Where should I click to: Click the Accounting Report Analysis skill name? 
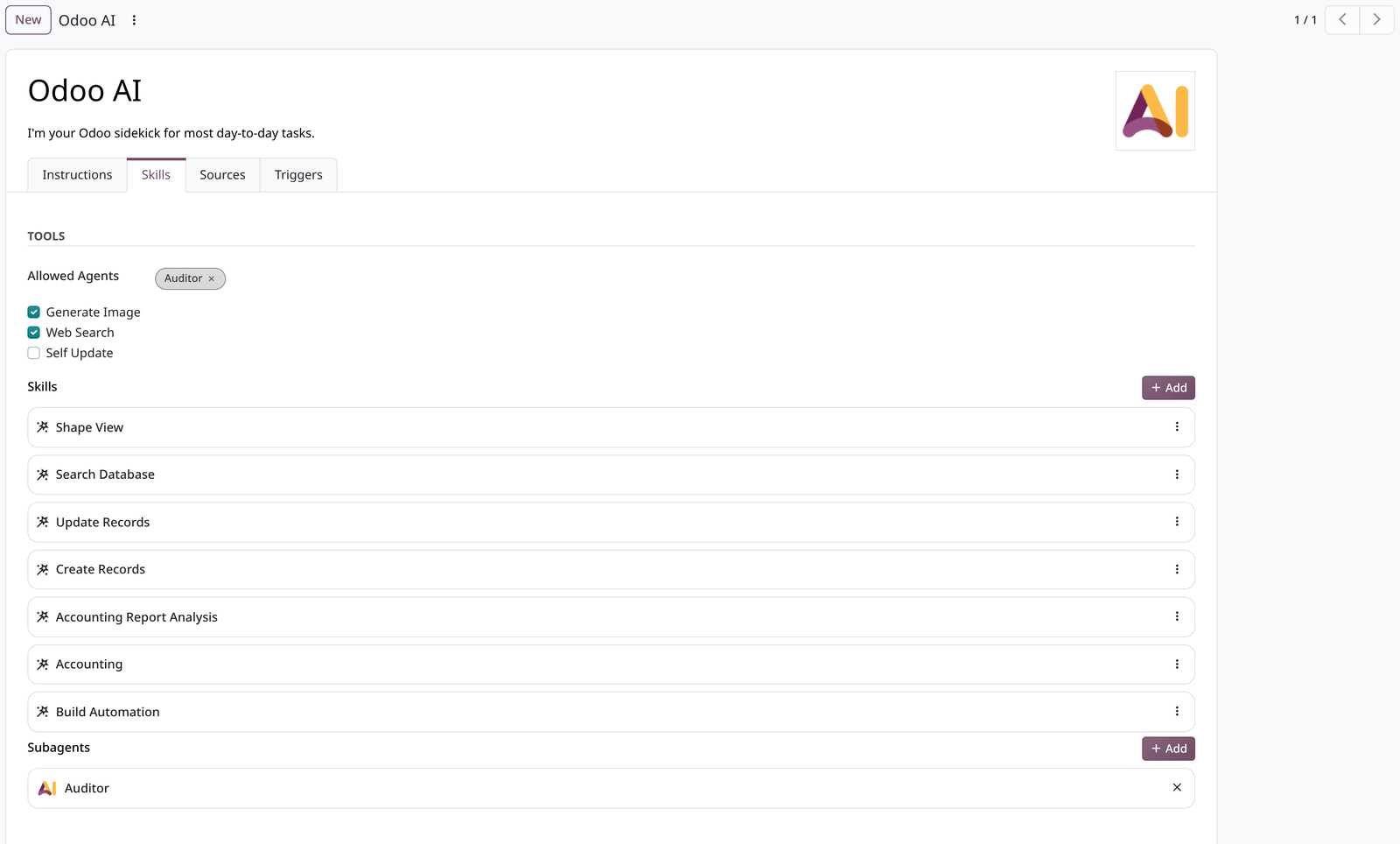(x=136, y=617)
